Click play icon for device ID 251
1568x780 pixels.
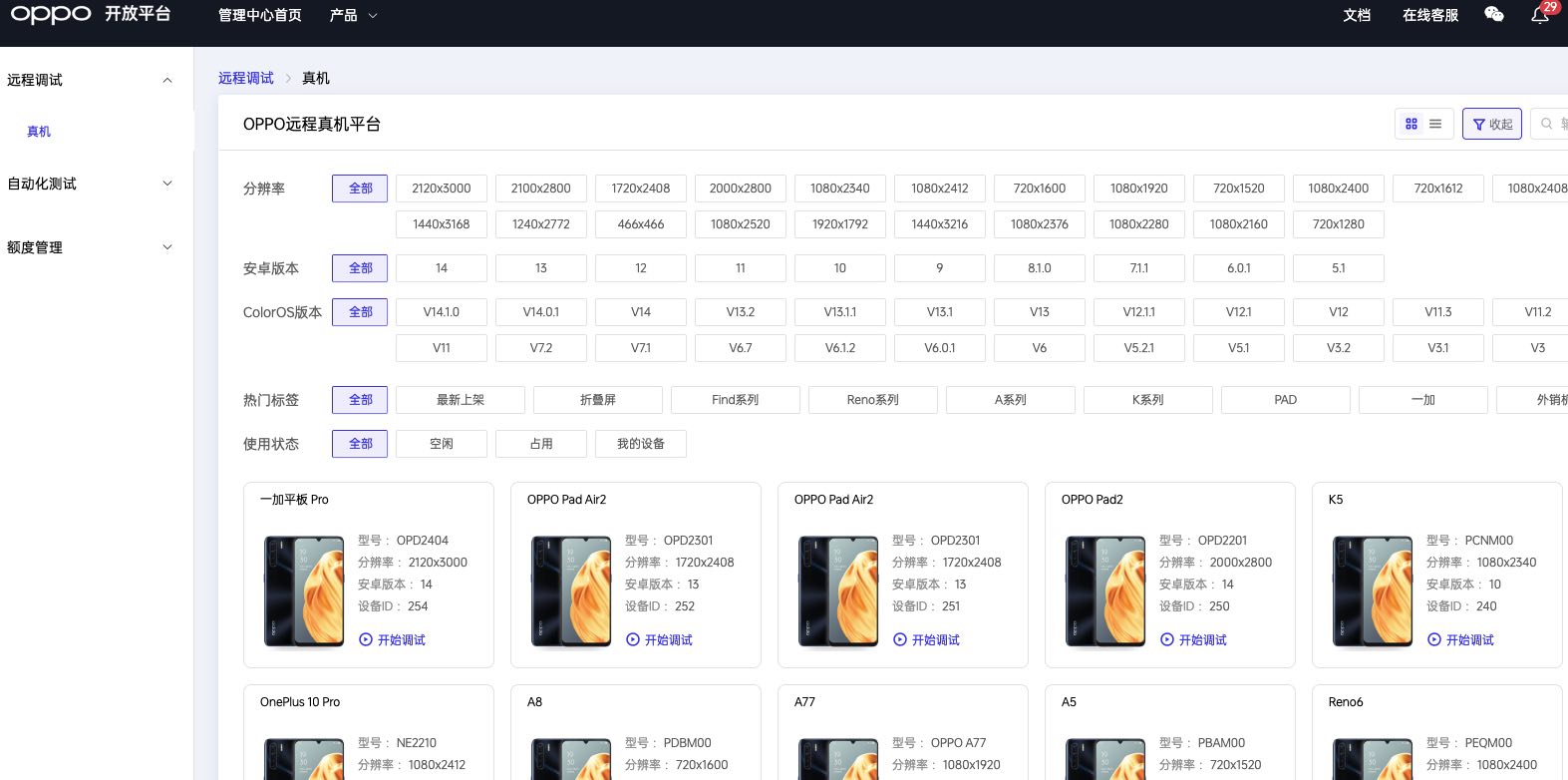900,639
